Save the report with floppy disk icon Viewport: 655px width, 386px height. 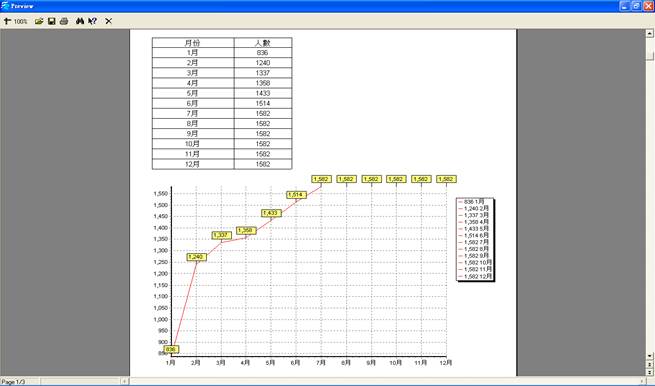(51, 21)
